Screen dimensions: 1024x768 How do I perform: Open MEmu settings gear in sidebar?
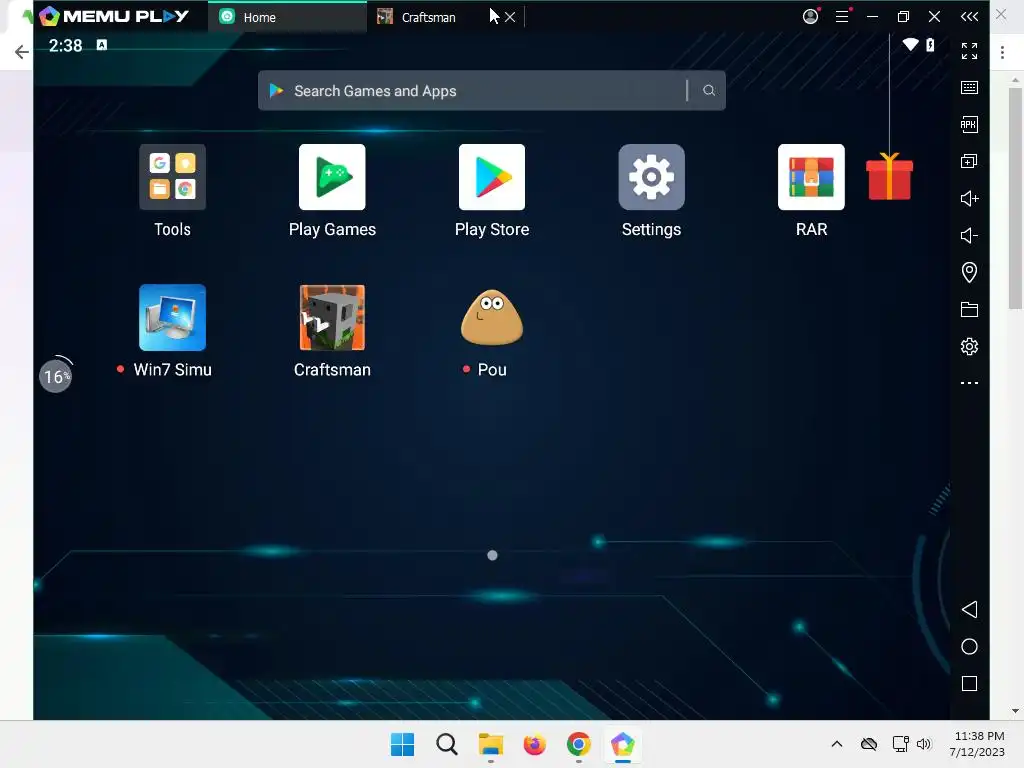[x=969, y=346]
